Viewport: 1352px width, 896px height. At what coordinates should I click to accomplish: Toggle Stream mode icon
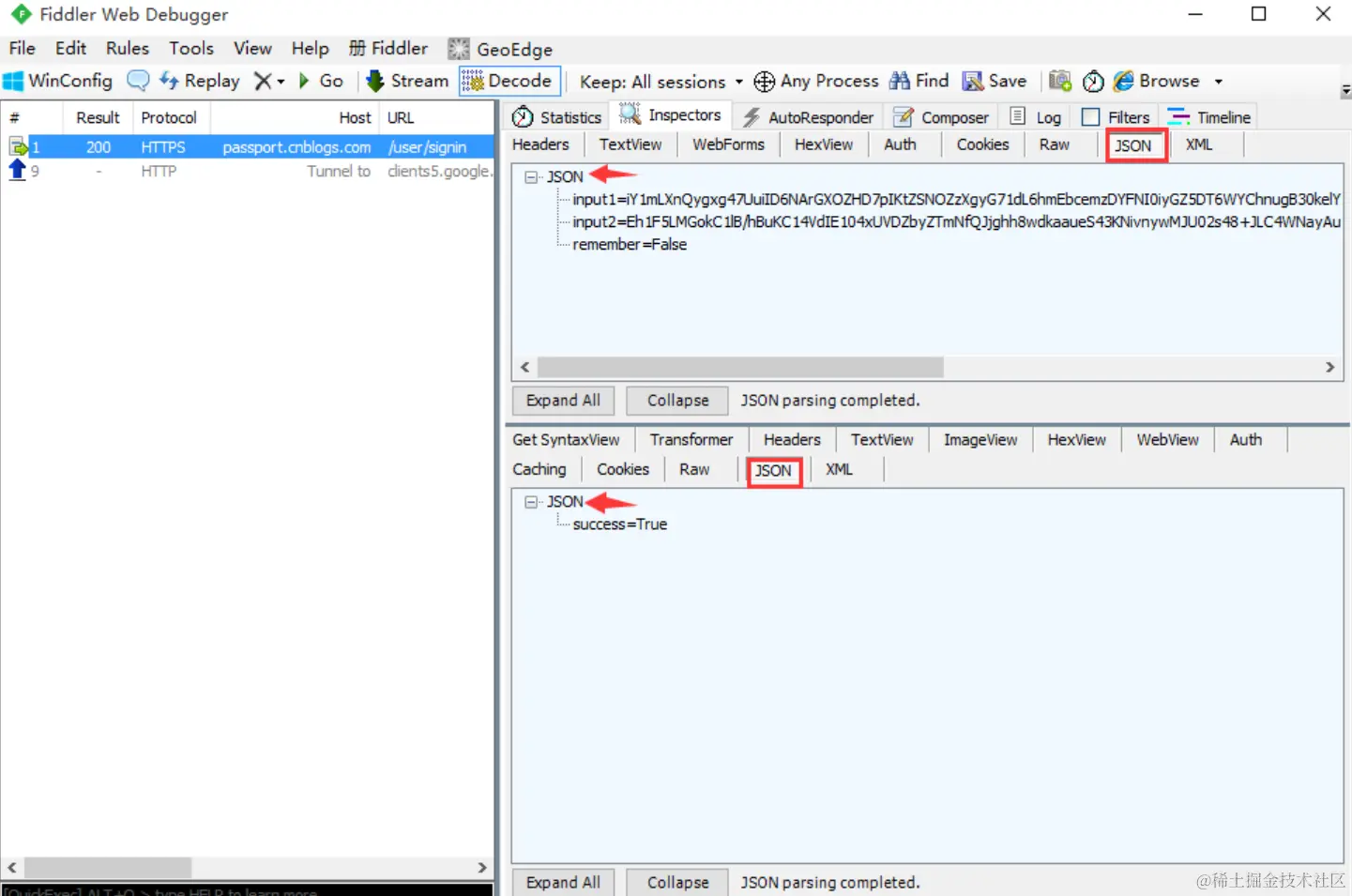[x=375, y=81]
